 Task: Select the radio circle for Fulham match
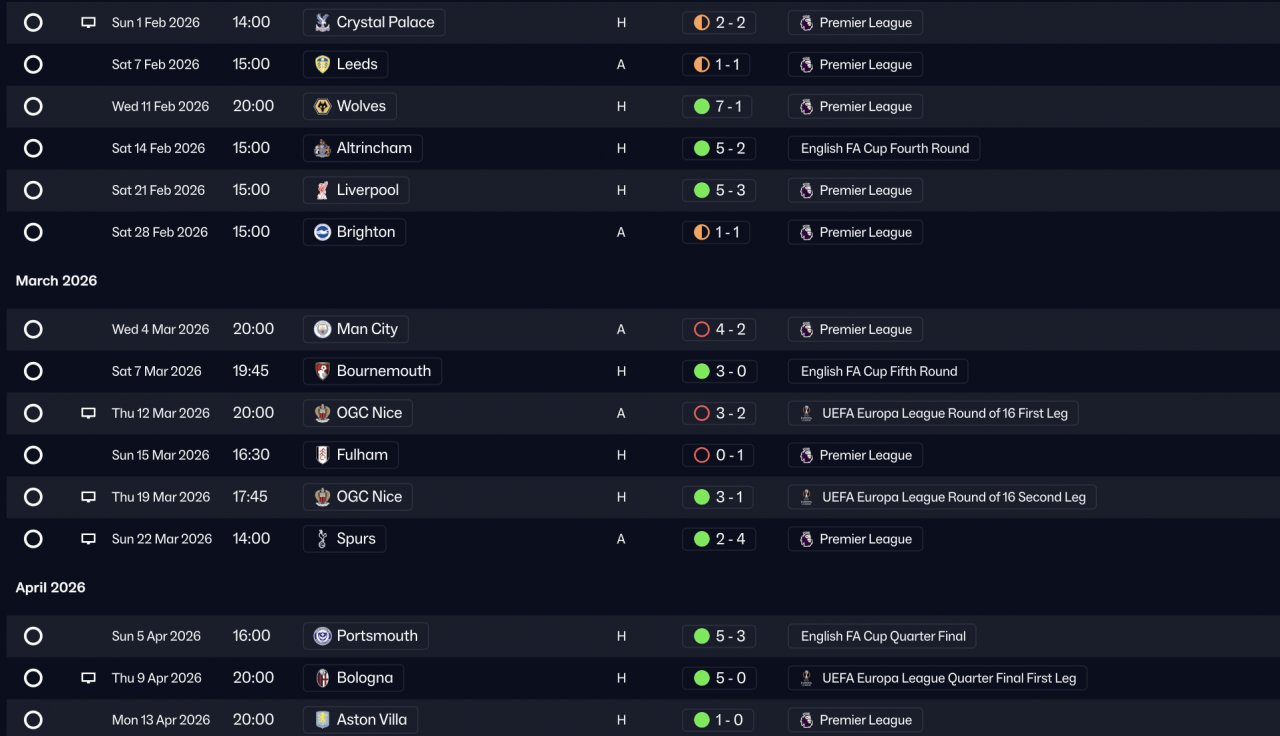point(33,455)
